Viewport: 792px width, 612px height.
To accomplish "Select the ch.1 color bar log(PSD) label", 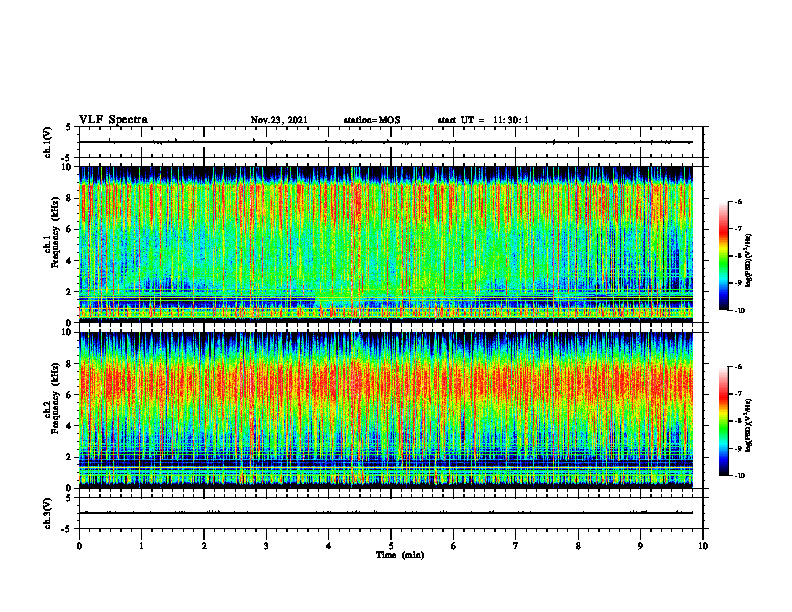I will tap(749, 260).
